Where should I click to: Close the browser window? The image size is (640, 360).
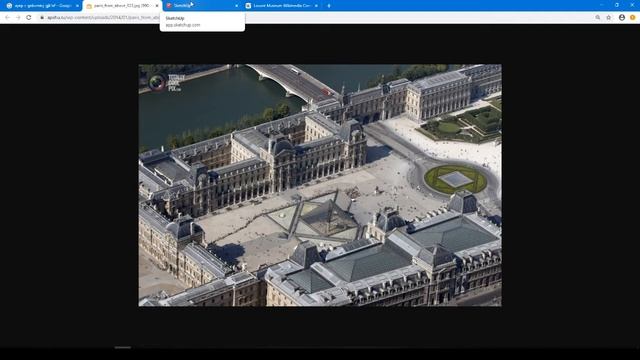point(633,5)
